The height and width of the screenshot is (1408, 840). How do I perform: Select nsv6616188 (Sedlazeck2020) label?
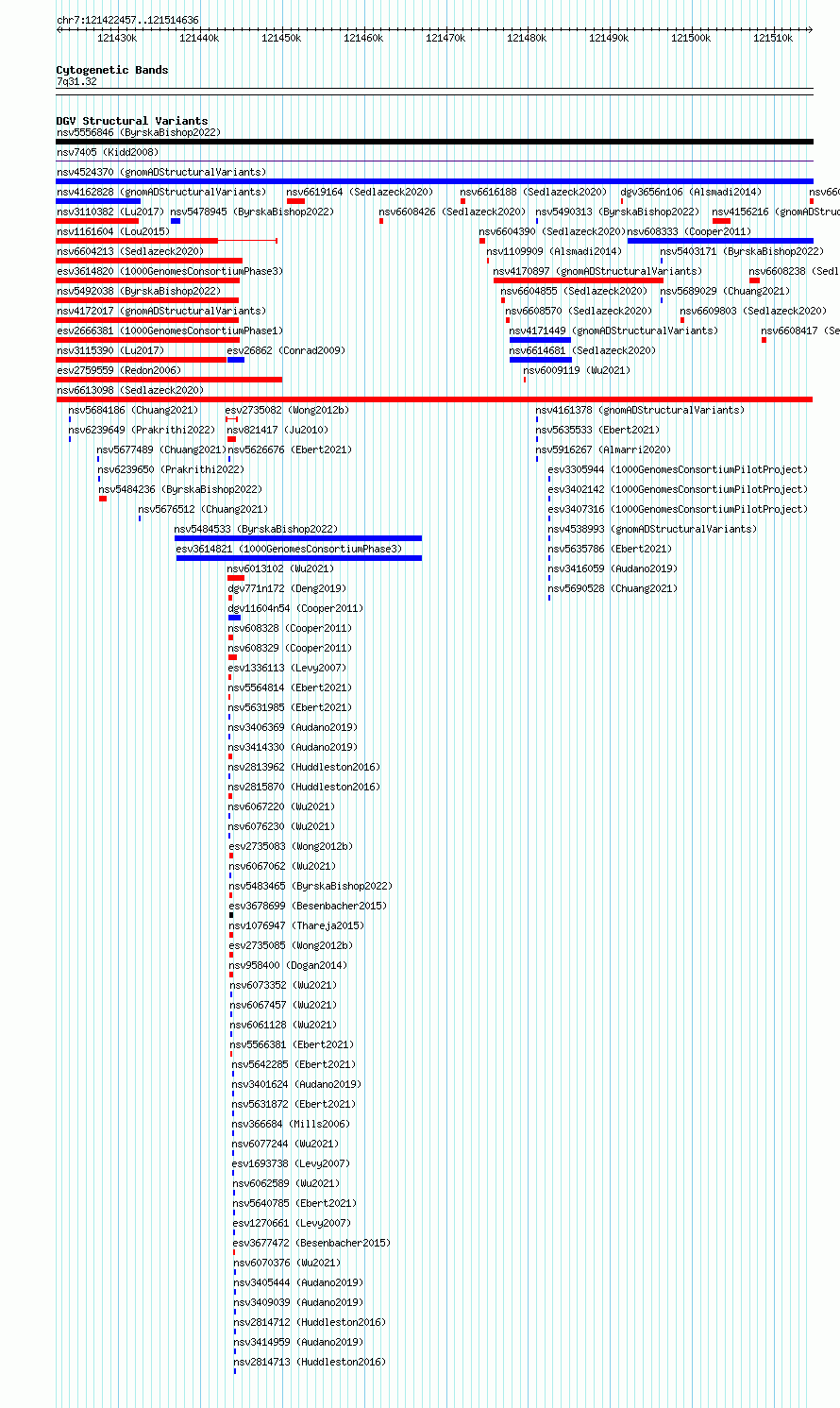pyautogui.click(x=533, y=192)
